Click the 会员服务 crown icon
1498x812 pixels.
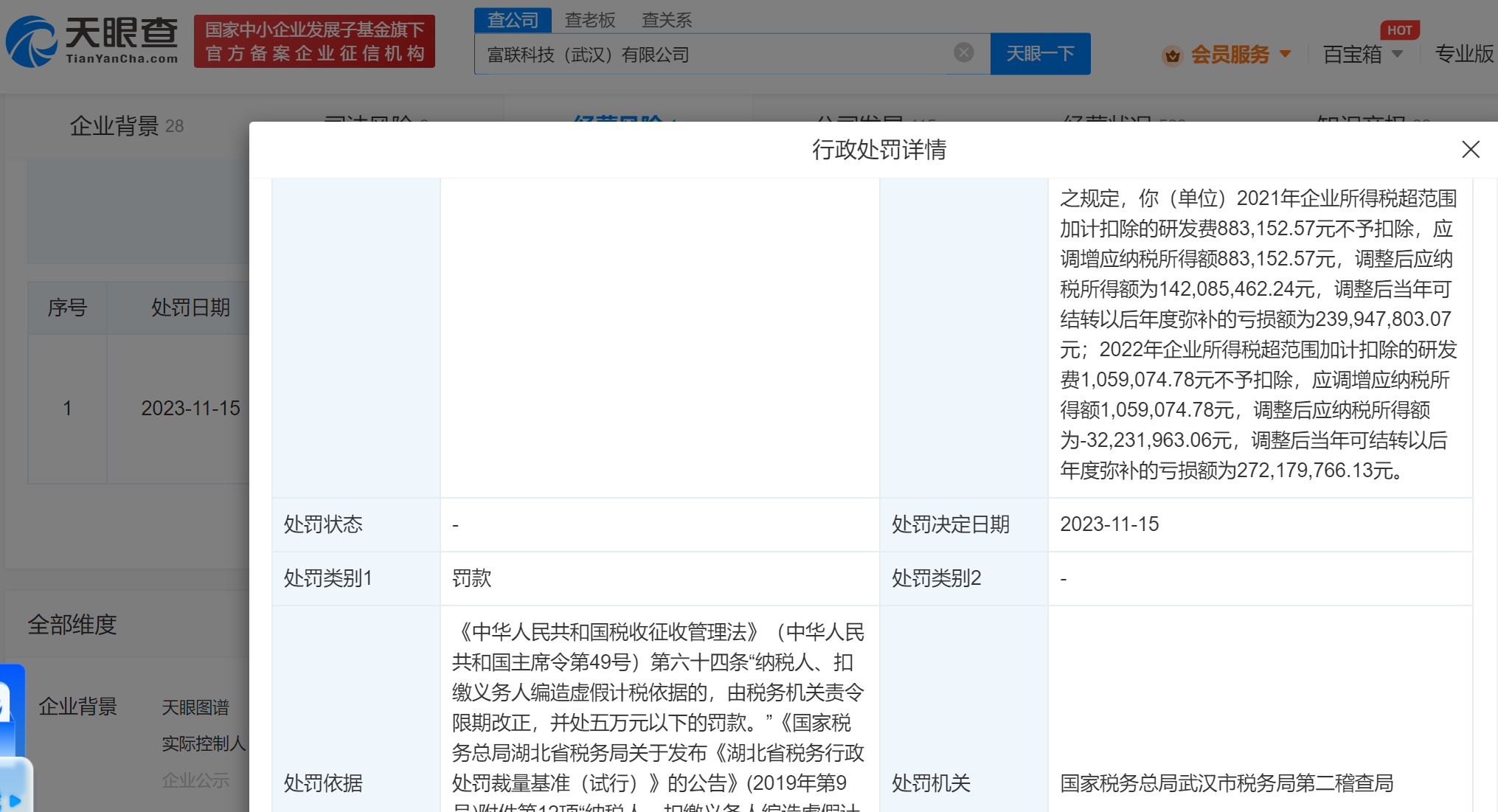pyautogui.click(x=1172, y=55)
